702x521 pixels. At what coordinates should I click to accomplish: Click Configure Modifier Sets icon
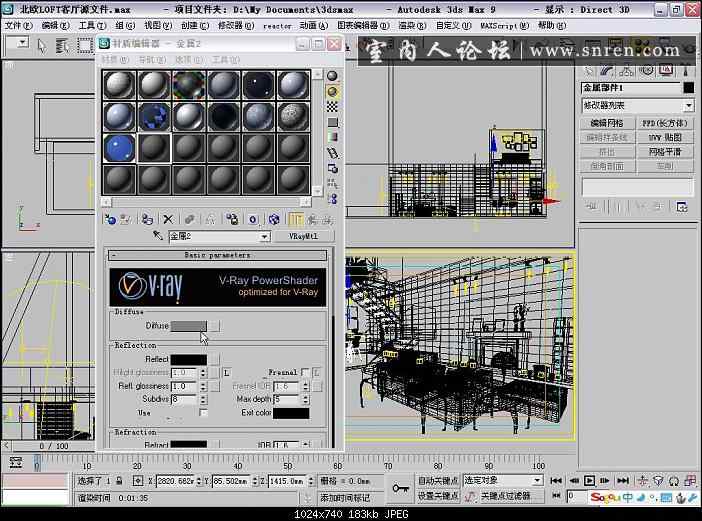(x=681, y=207)
